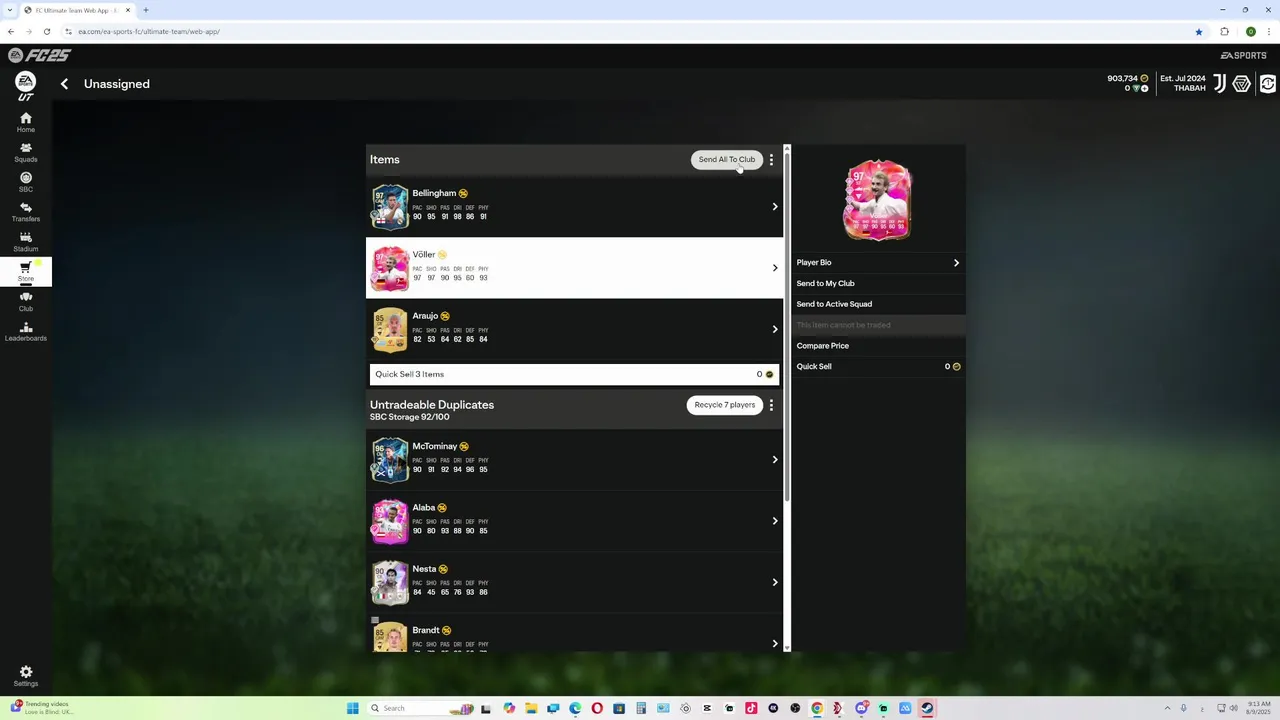
Task: Click Alaba pink card thumbnail
Action: point(390,521)
